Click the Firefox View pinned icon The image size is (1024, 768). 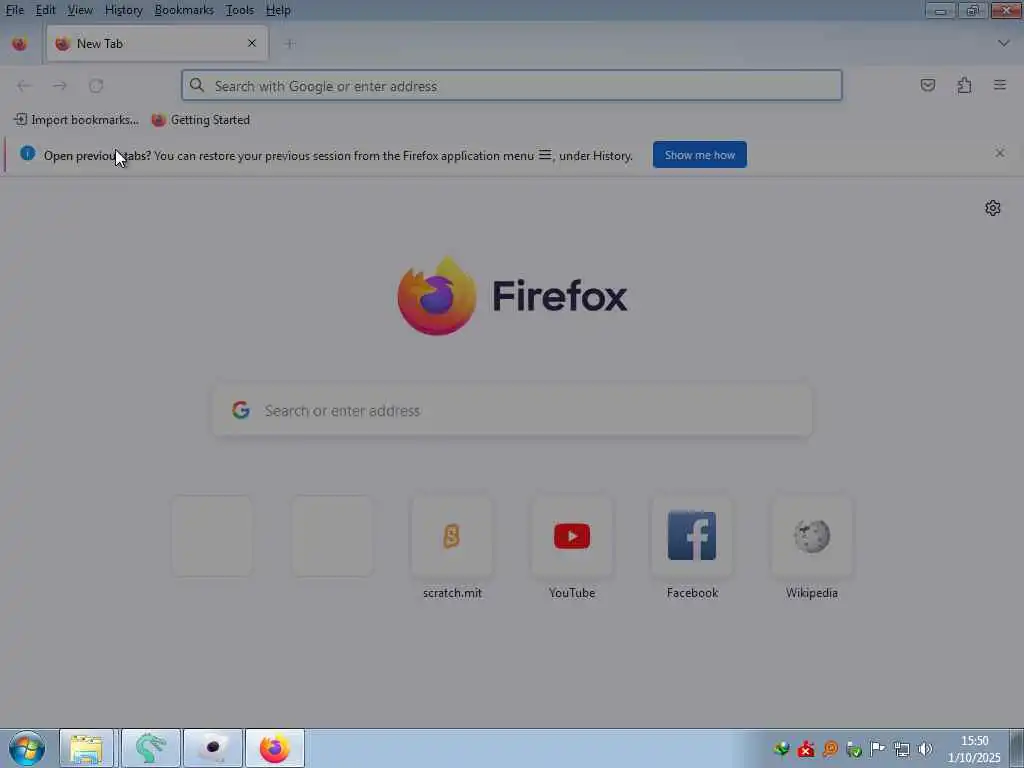20,44
